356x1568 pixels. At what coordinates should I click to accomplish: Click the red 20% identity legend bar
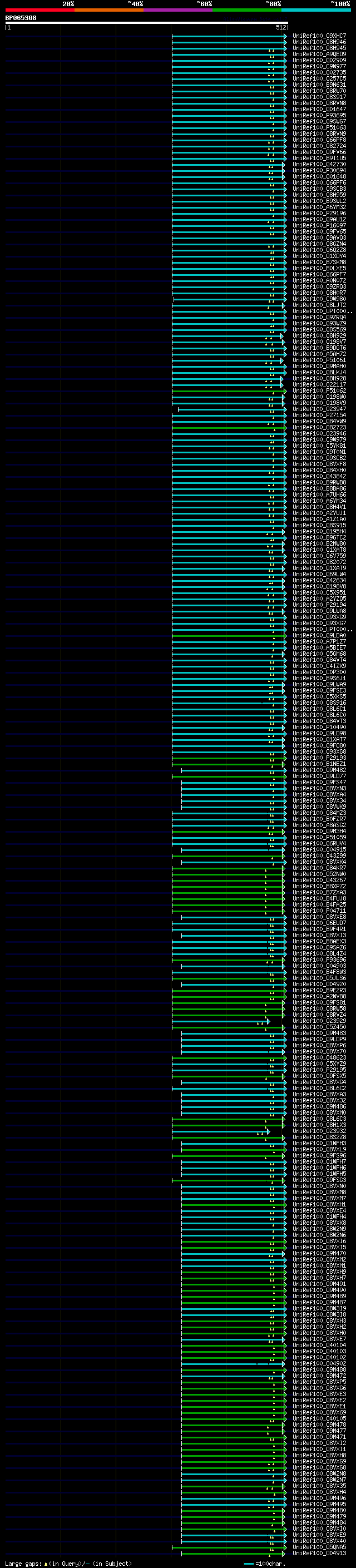tap(40, 10)
